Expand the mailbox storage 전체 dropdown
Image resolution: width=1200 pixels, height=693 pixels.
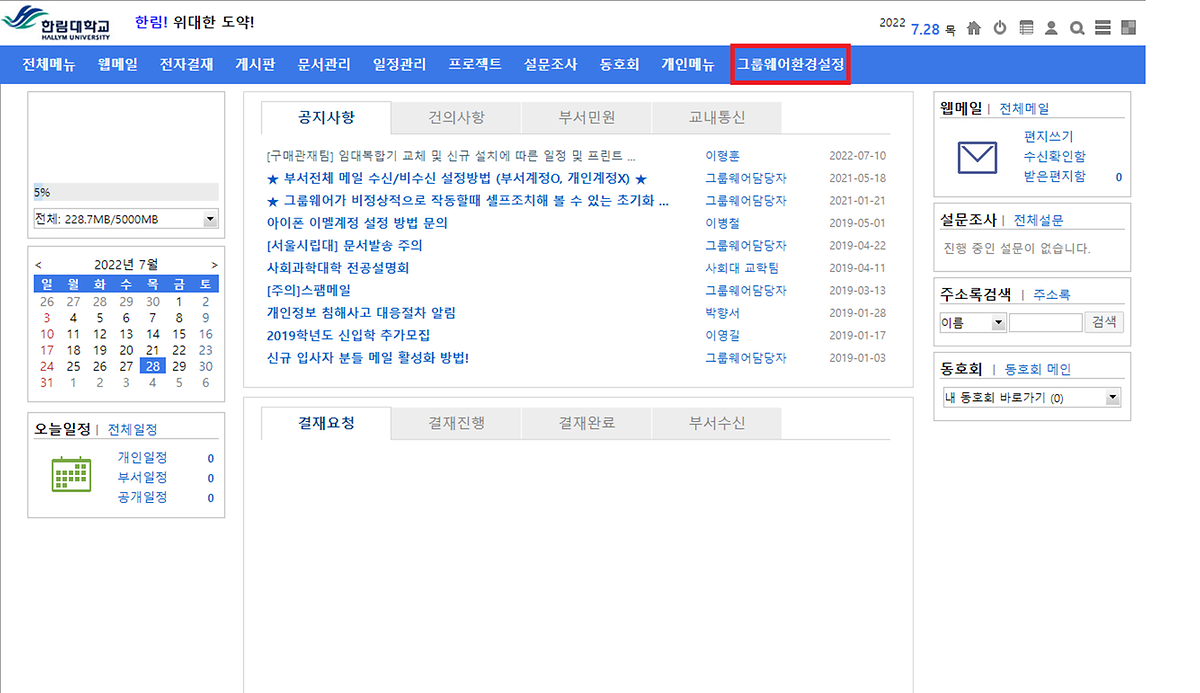point(210,219)
